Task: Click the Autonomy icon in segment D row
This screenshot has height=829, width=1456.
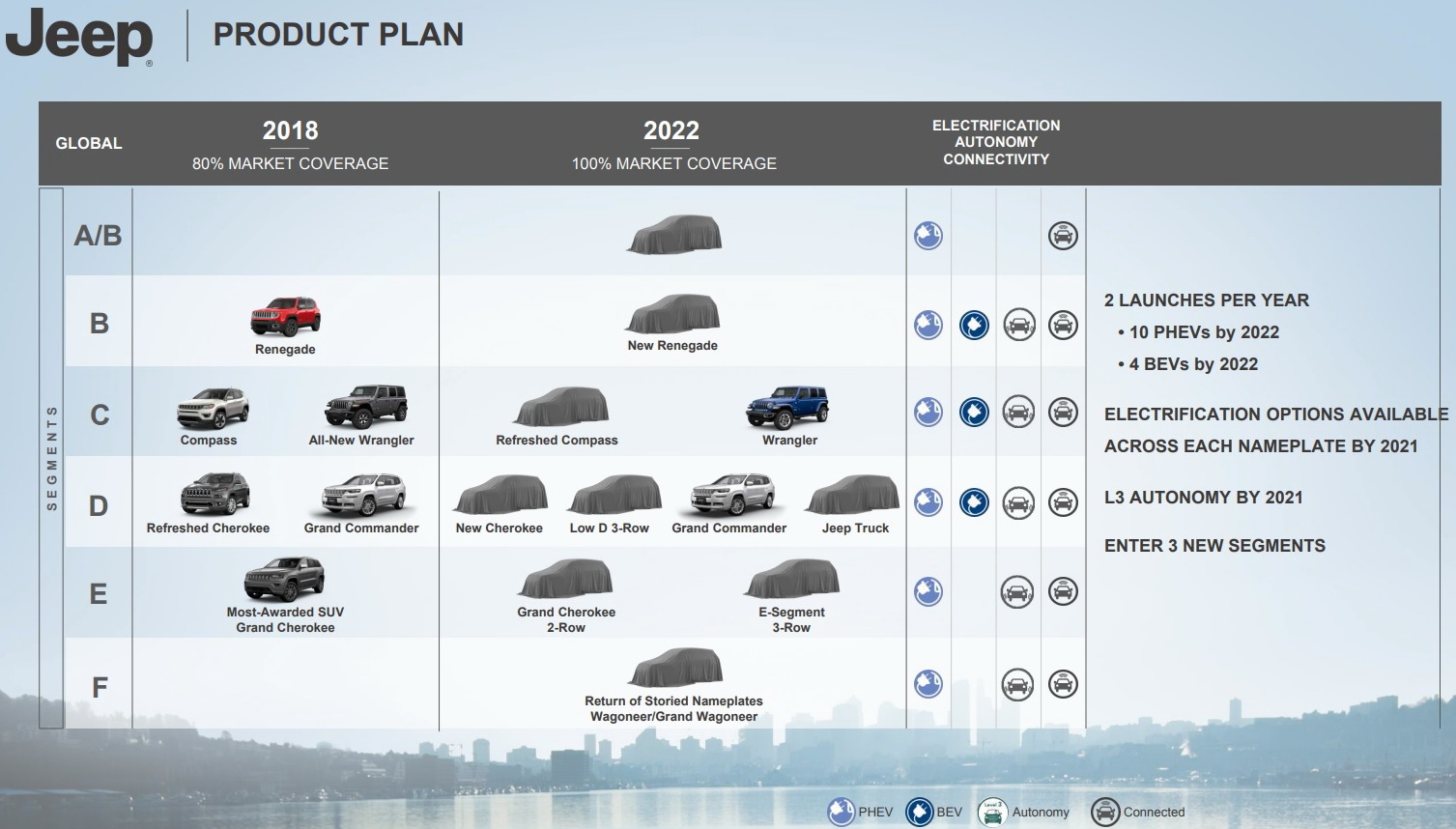Action: pyautogui.click(x=1018, y=502)
